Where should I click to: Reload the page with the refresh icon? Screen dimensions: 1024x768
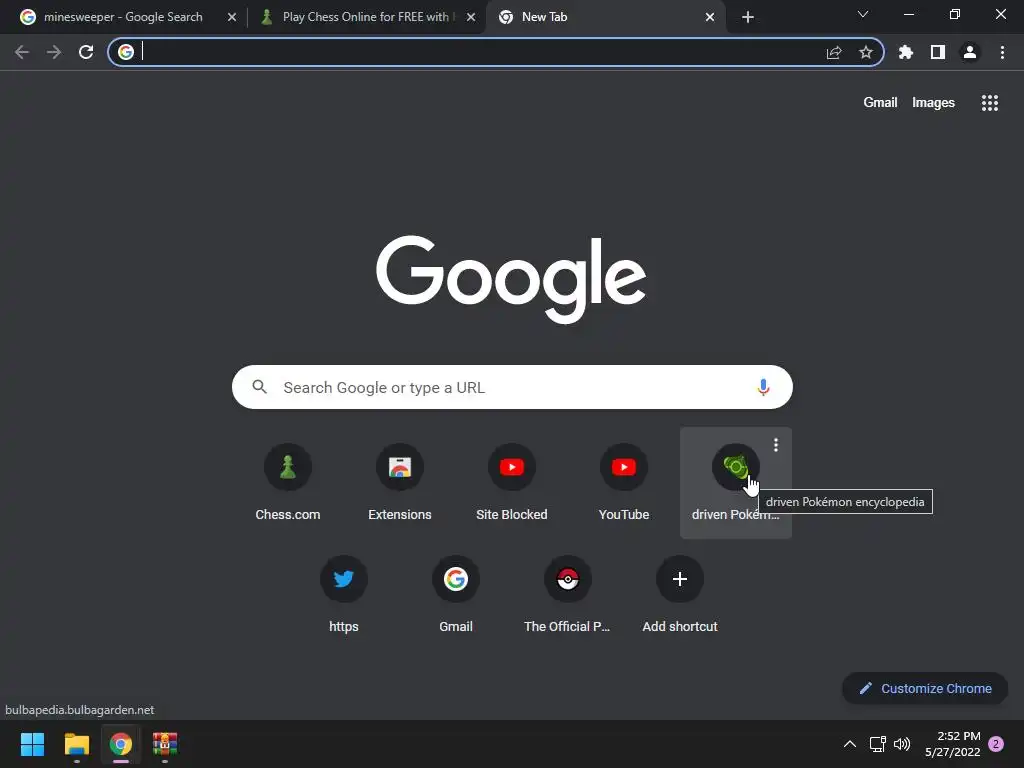tap(86, 52)
